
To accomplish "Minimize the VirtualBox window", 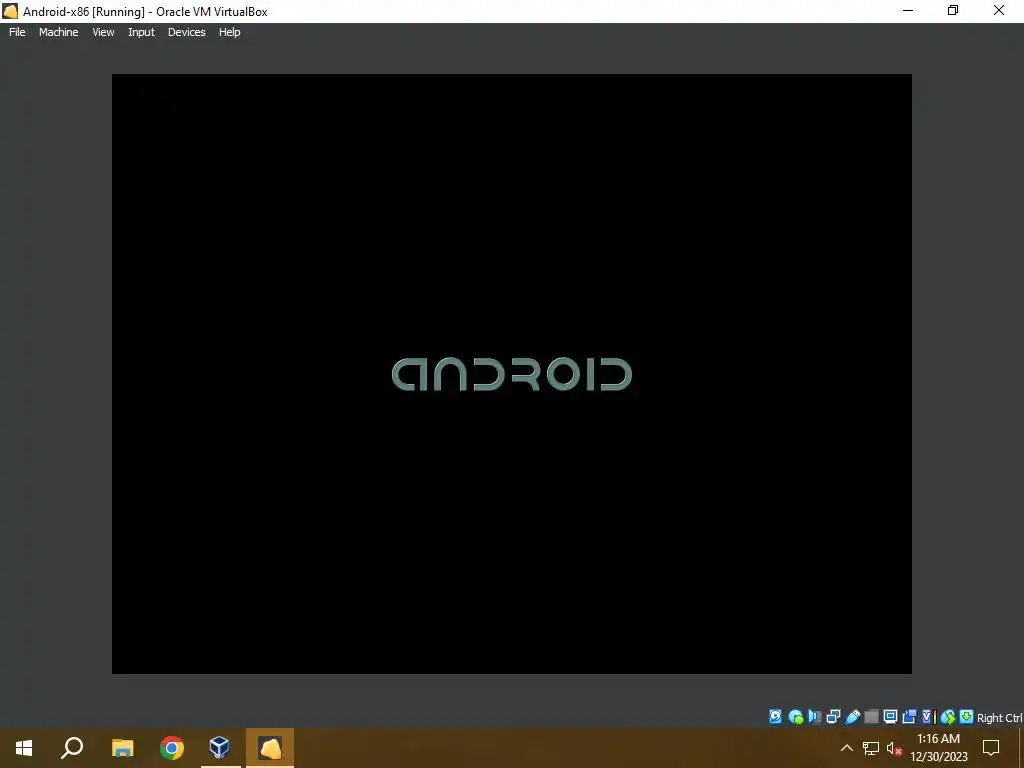I will [x=908, y=11].
